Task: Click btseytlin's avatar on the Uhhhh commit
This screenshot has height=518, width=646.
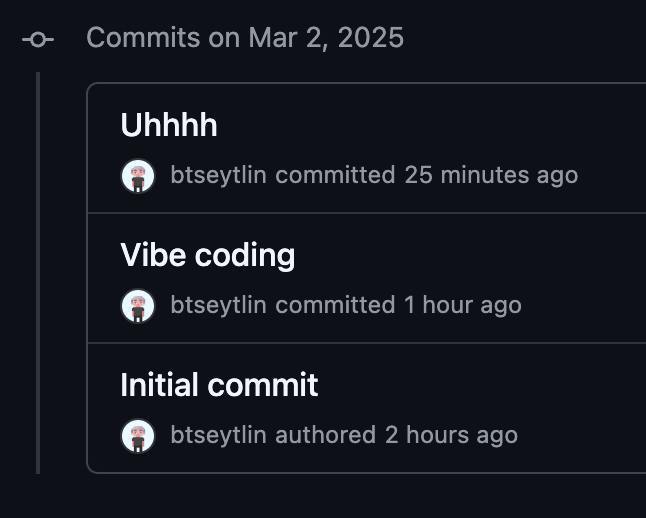Action: pyautogui.click(x=138, y=176)
